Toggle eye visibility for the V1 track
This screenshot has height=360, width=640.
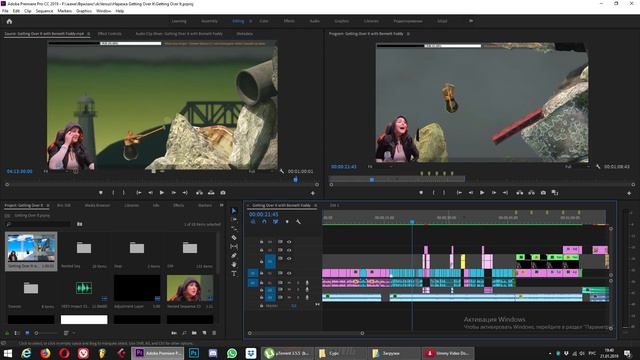[x=289, y=273]
